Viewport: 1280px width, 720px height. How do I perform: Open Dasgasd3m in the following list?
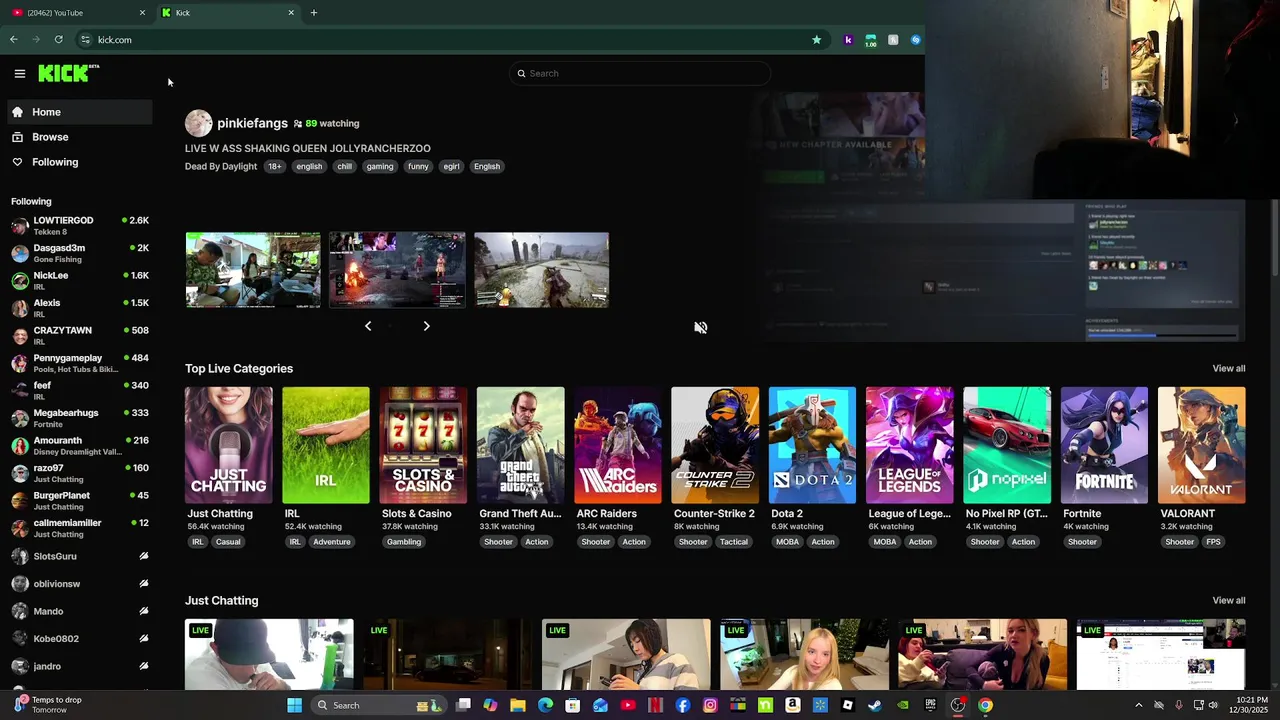click(80, 253)
